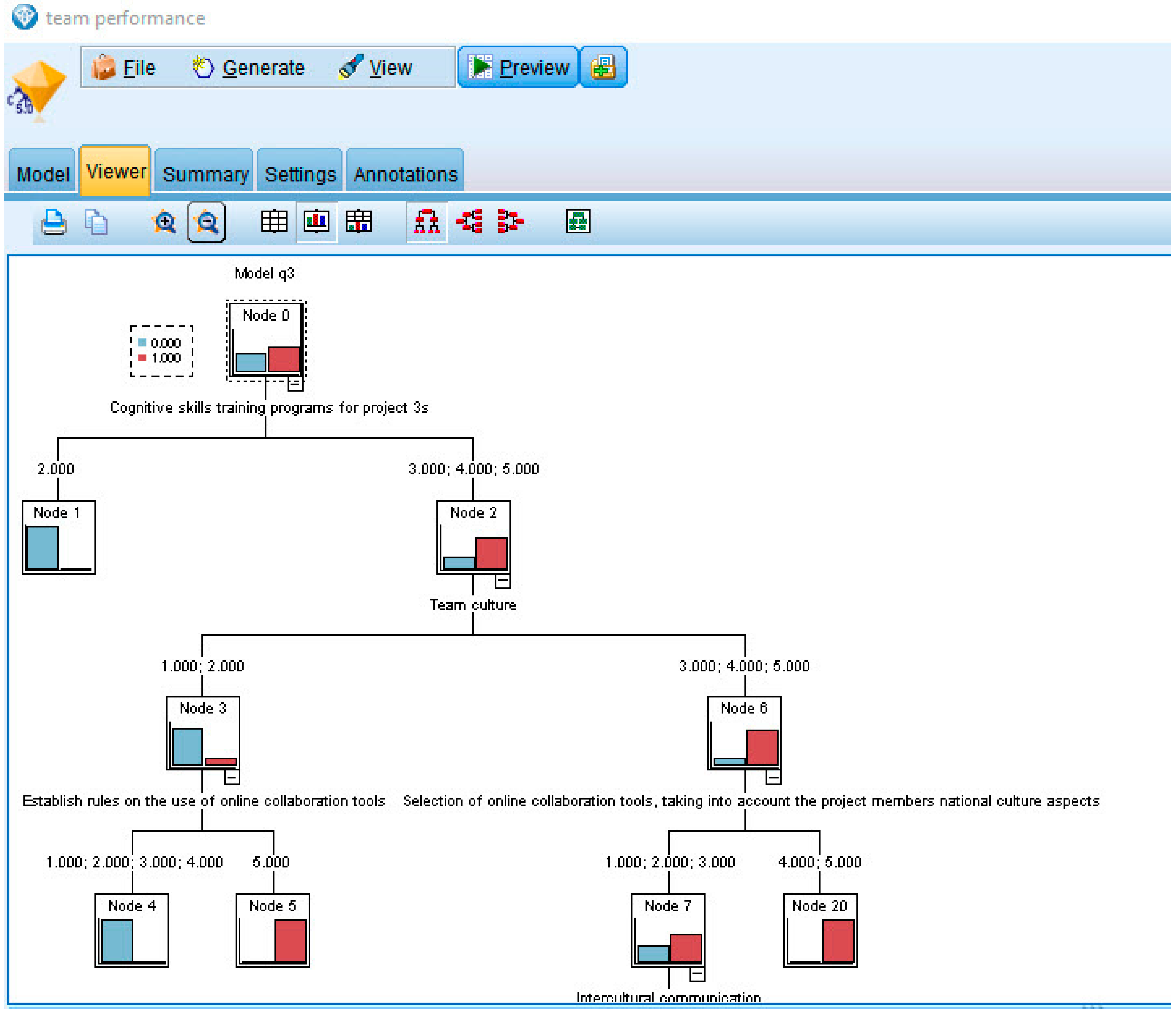Toggle top-down tree orientation
The image size is (1176, 1014).
pyautogui.click(x=427, y=222)
